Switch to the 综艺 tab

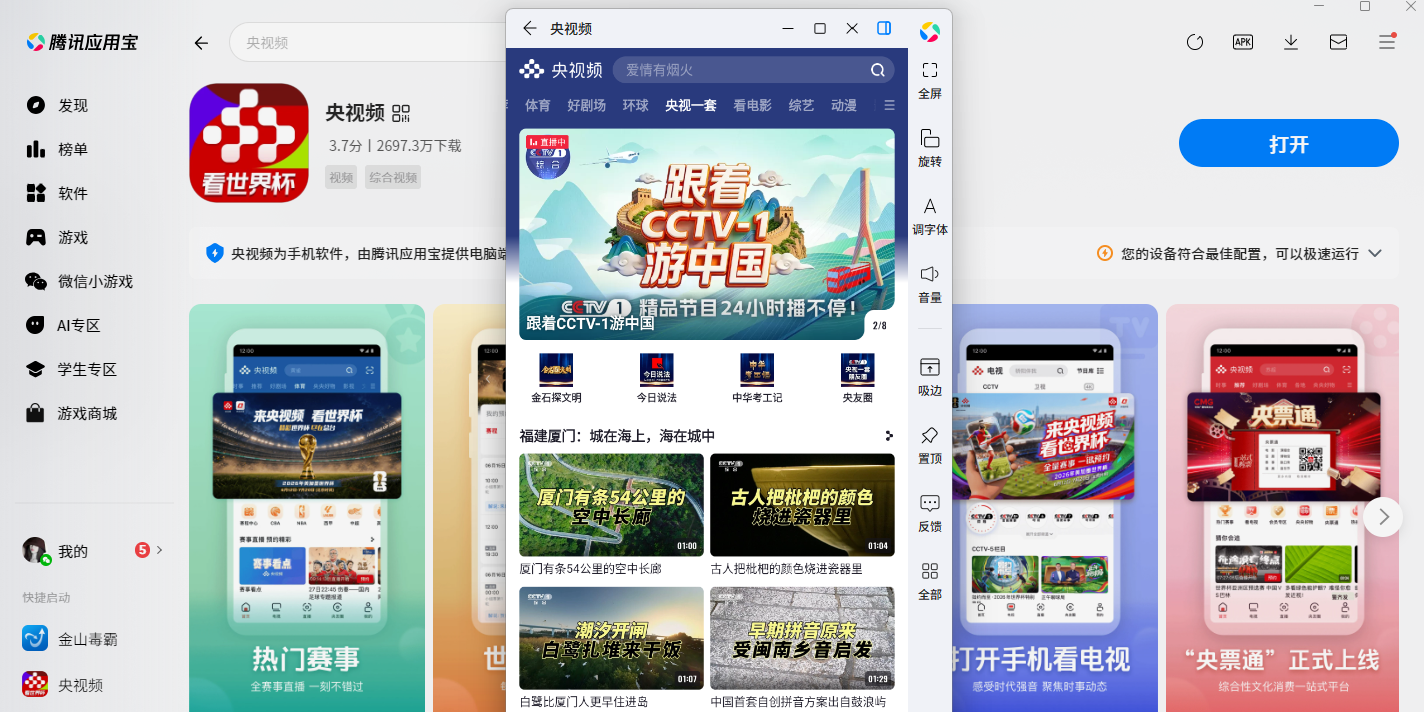[802, 105]
